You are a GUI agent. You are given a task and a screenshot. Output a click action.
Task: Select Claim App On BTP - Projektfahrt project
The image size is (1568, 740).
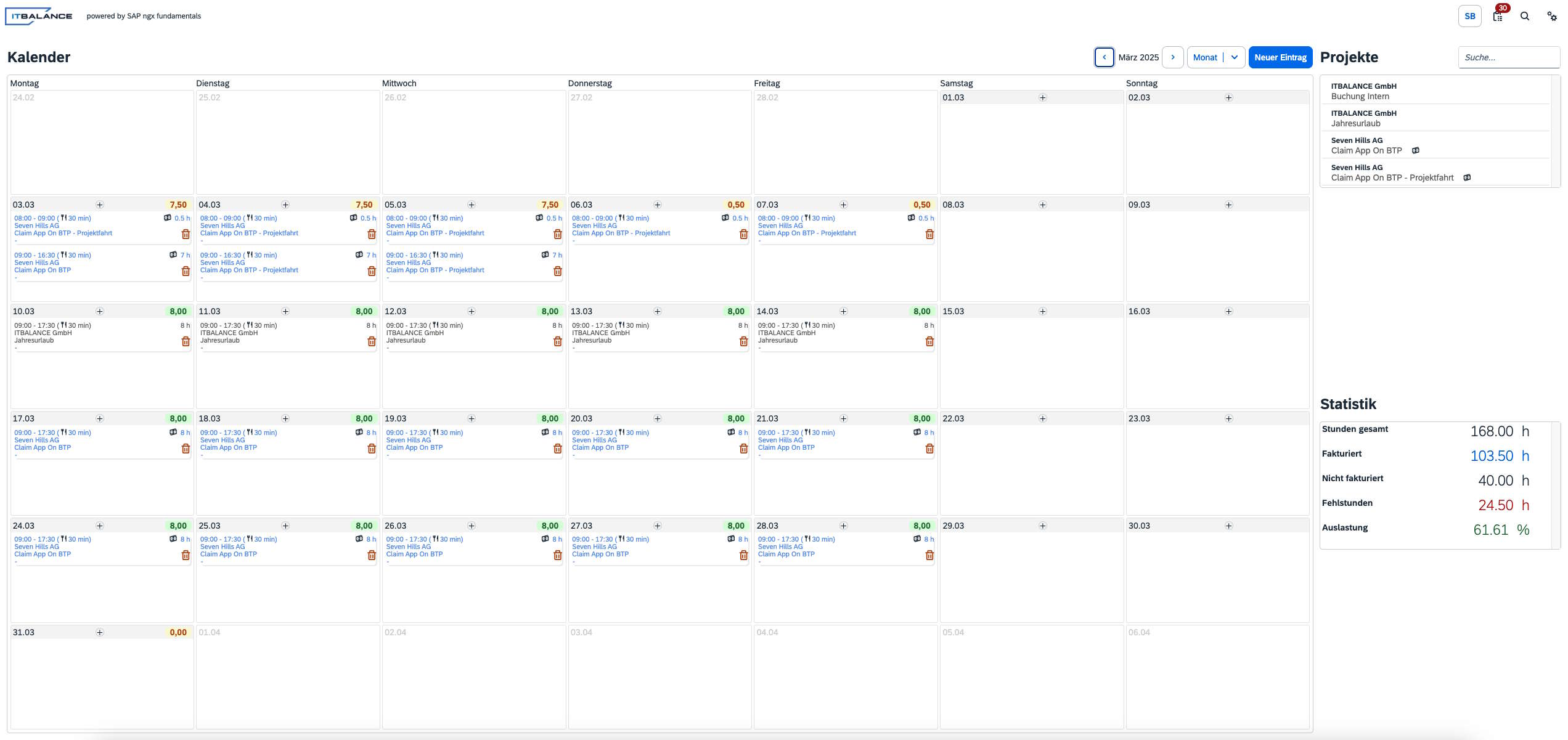[x=1436, y=173]
